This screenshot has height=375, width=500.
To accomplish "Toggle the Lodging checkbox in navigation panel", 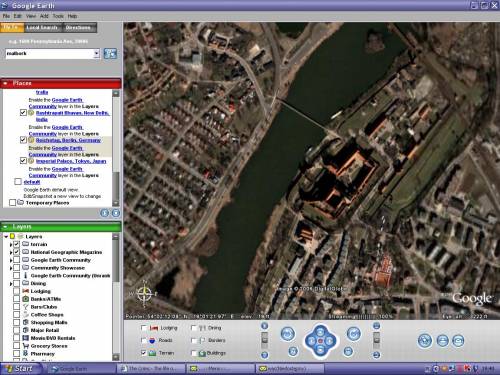I will pos(144,328).
